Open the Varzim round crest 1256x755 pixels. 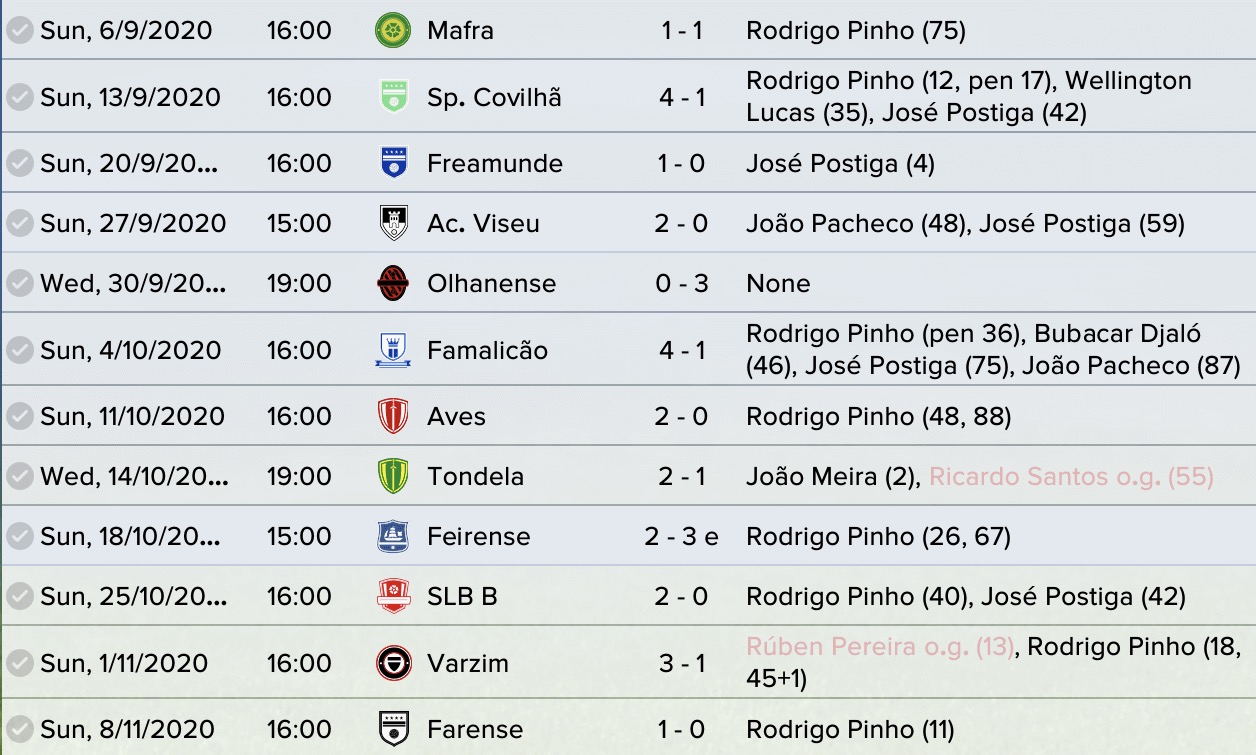pyautogui.click(x=393, y=663)
